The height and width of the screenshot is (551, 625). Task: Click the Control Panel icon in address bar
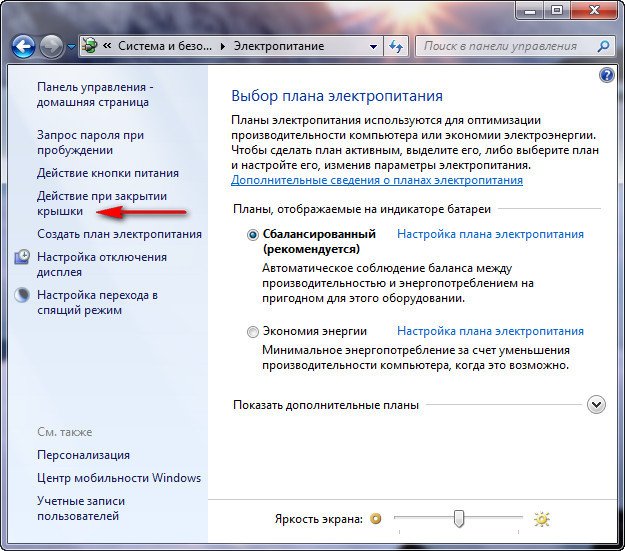click(90, 46)
